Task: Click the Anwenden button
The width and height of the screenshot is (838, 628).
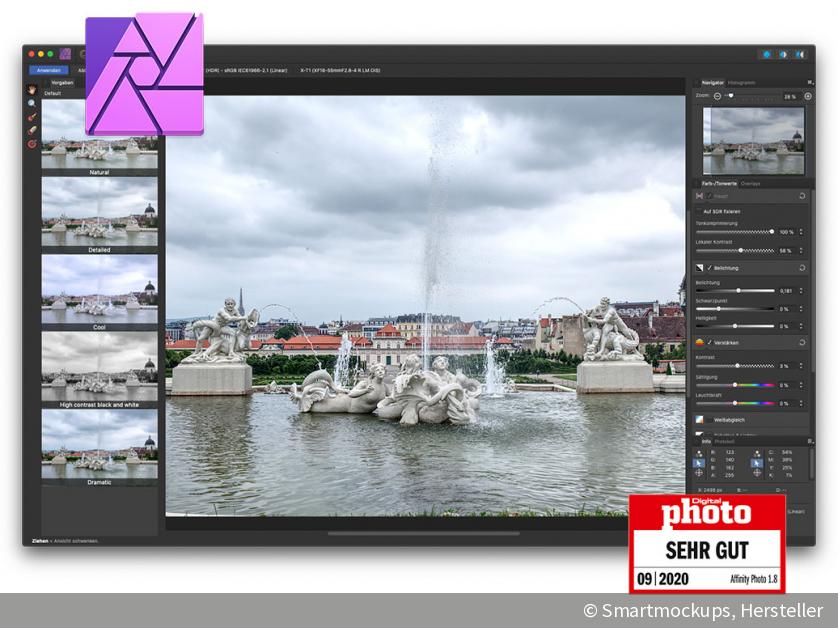Action: (x=50, y=71)
